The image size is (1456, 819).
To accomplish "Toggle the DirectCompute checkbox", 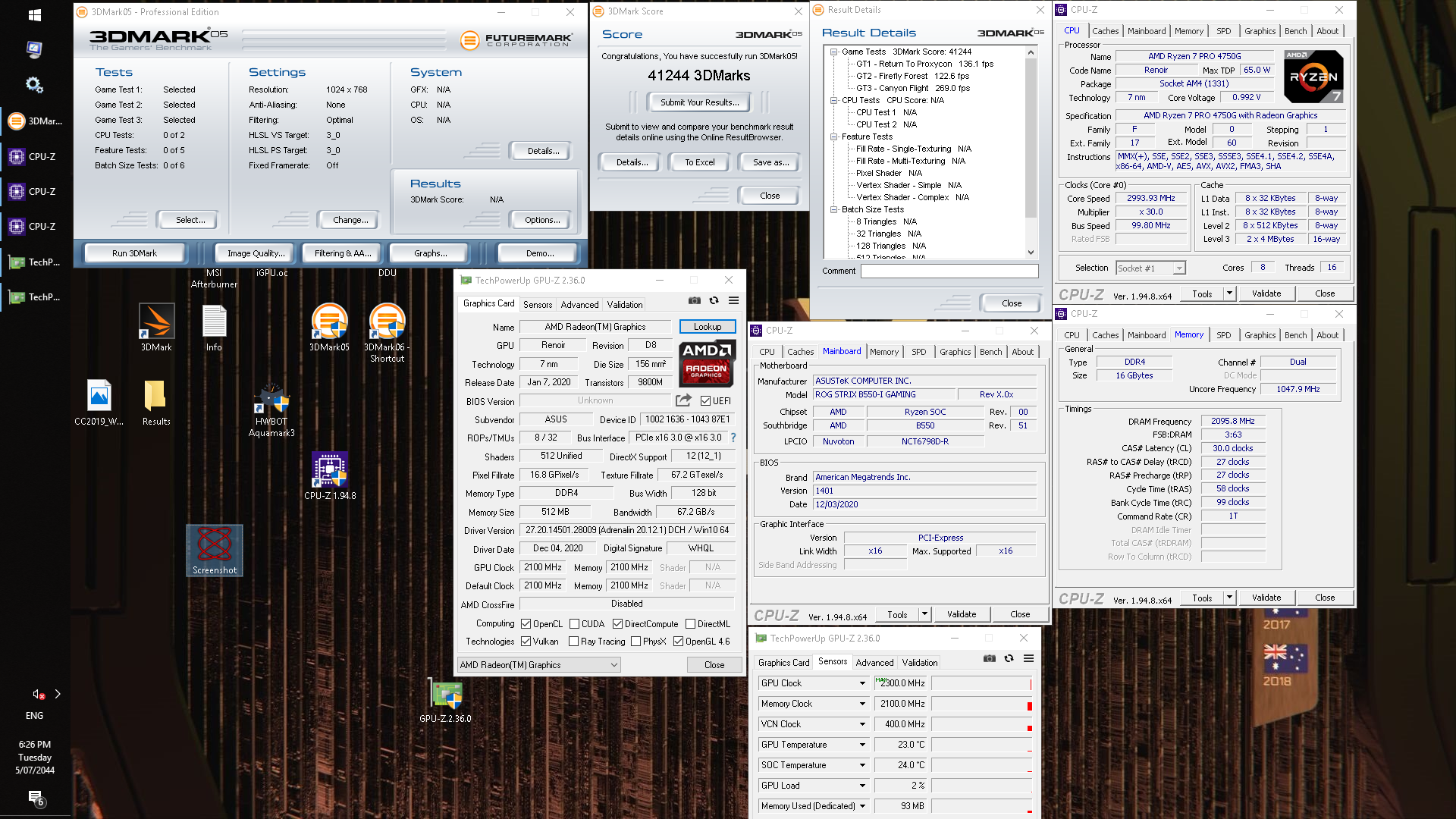I will (617, 624).
